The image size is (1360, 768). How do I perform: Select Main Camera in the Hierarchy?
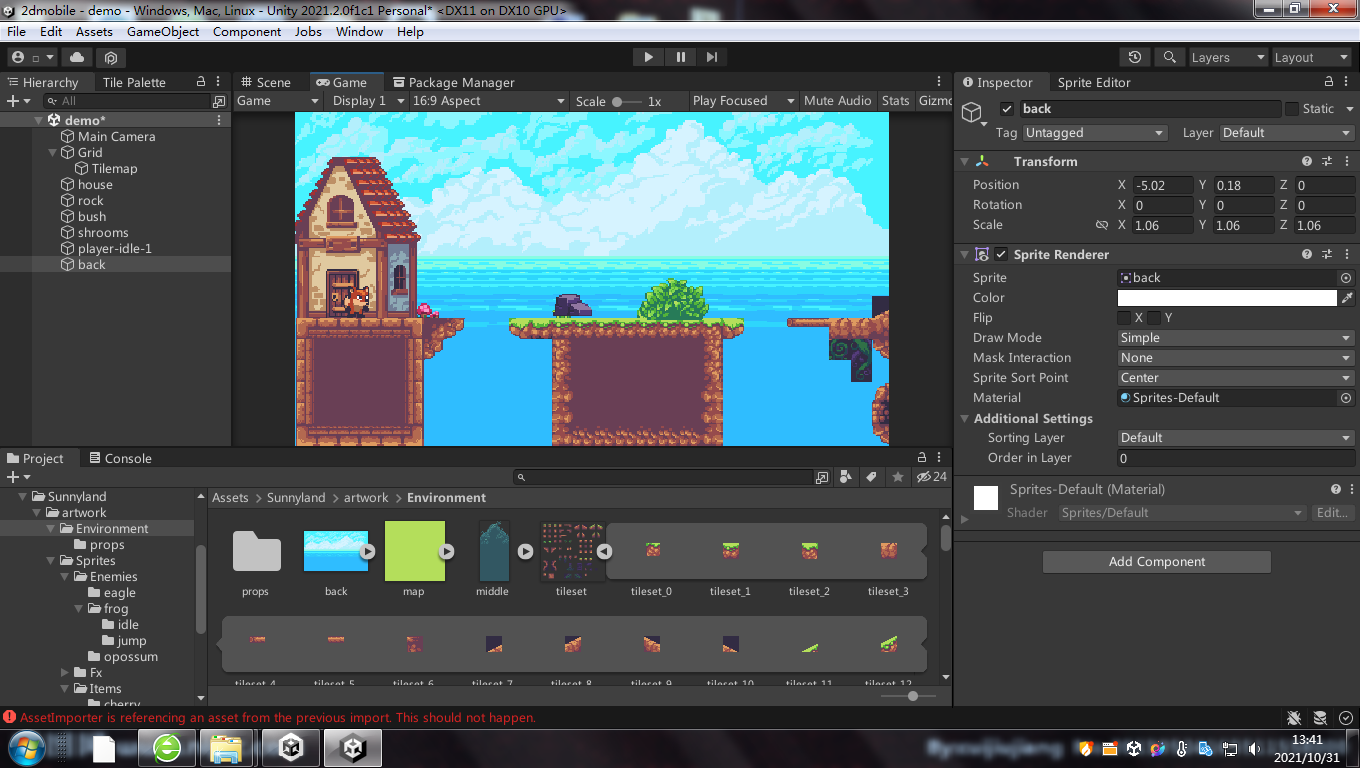click(x=116, y=136)
